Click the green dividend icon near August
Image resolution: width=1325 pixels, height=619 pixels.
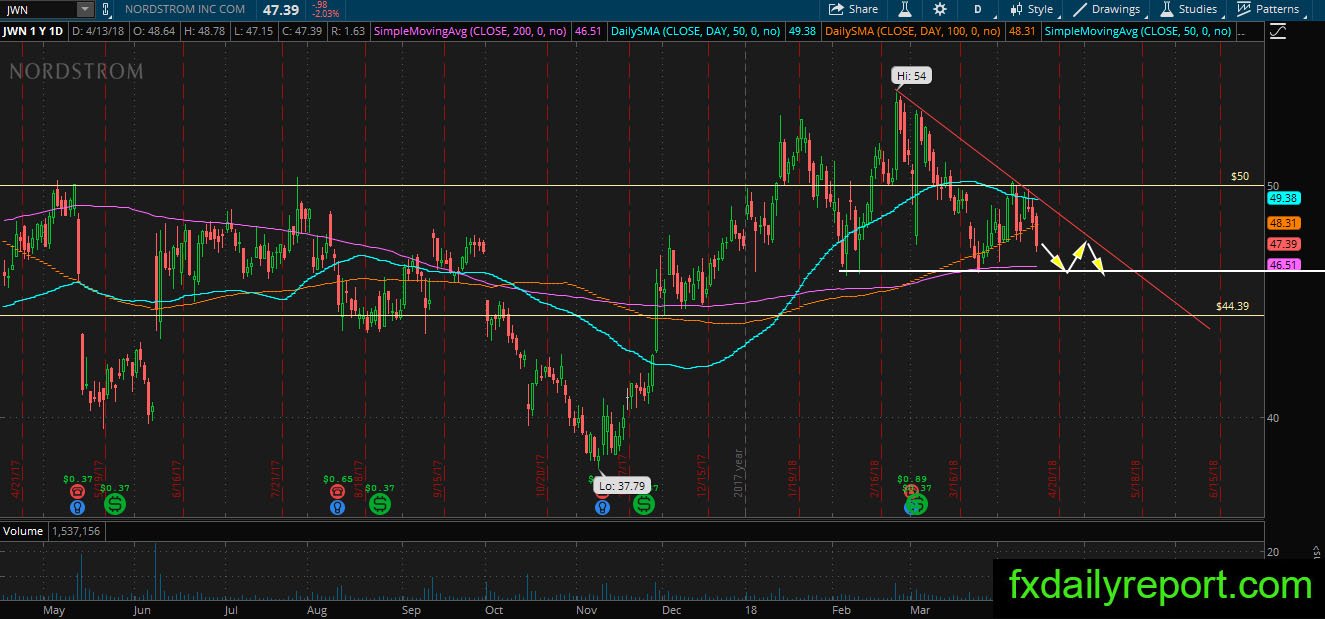[x=379, y=505]
